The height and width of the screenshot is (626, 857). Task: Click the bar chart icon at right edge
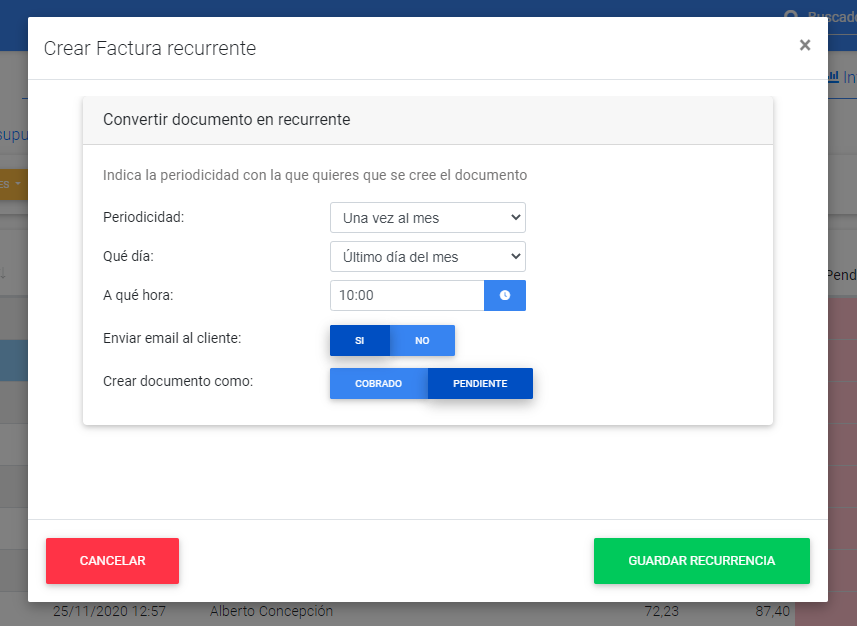[x=833, y=77]
